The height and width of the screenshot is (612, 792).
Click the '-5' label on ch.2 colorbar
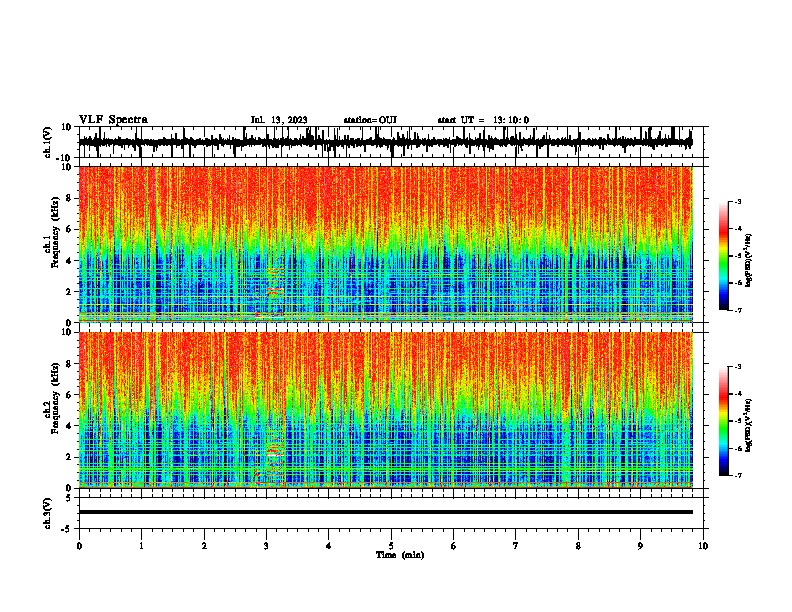coord(737,421)
